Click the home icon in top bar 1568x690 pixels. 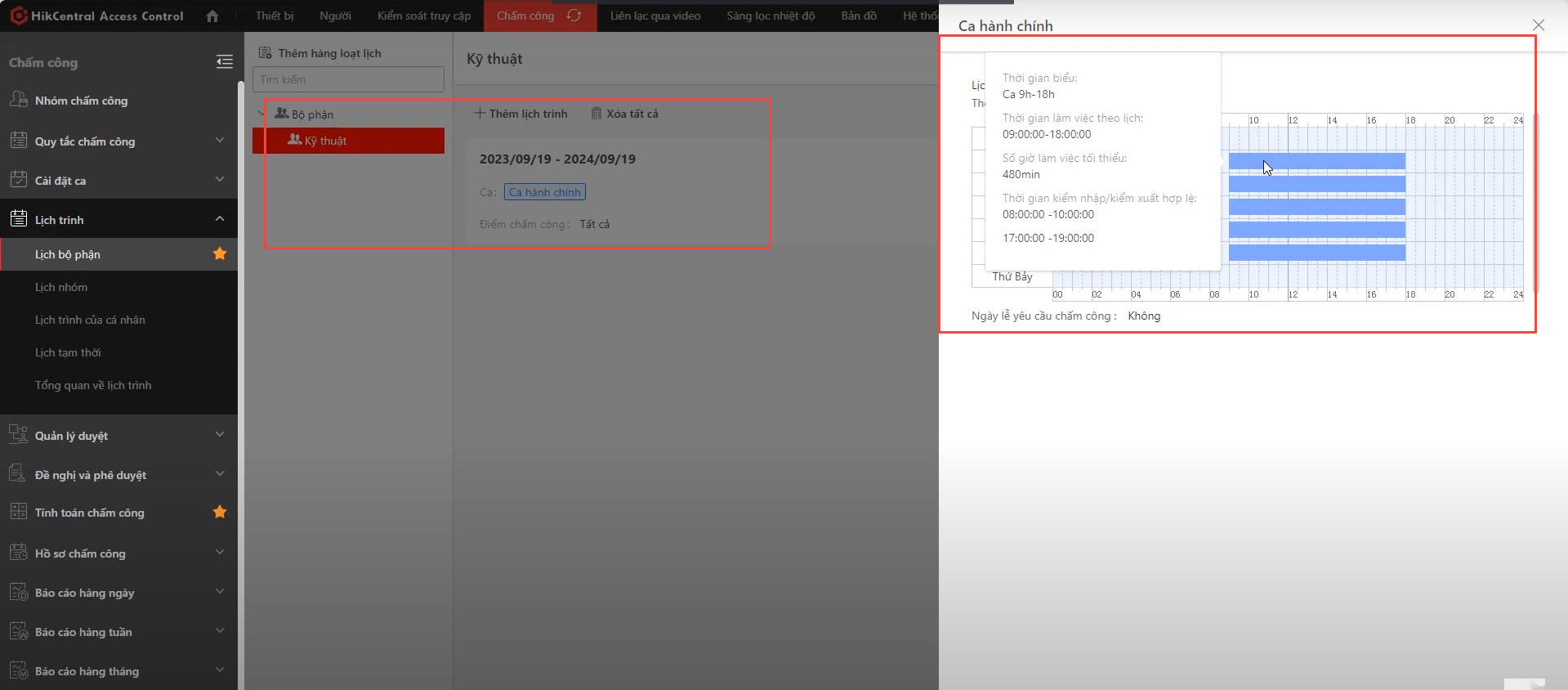tap(212, 16)
